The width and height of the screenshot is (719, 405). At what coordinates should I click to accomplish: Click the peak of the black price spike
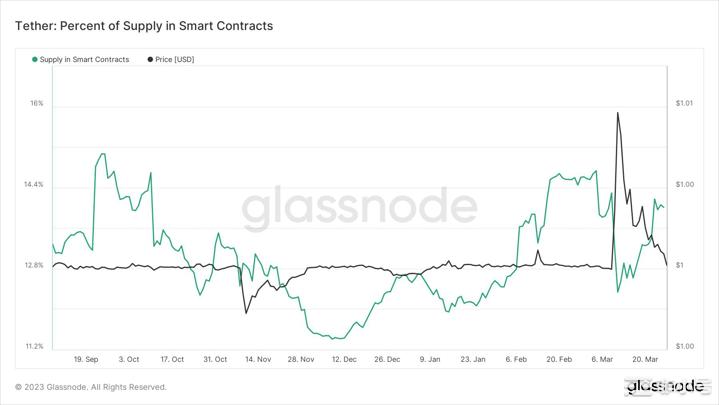click(617, 113)
